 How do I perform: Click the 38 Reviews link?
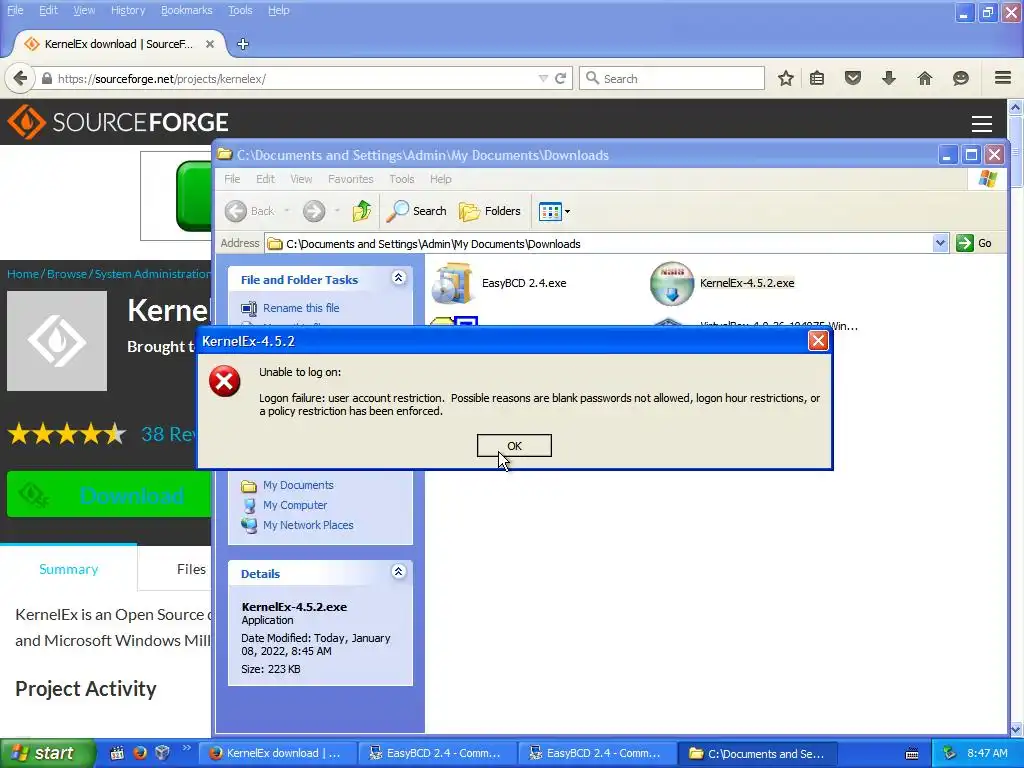tap(170, 434)
